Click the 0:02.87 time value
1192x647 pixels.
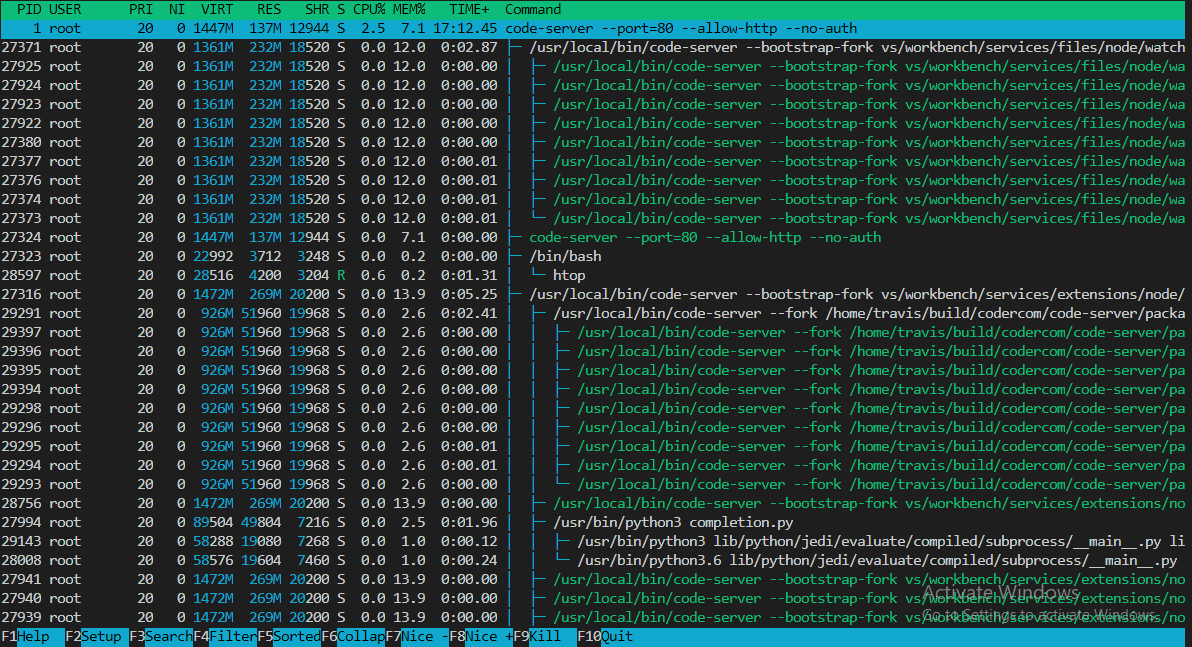point(469,47)
